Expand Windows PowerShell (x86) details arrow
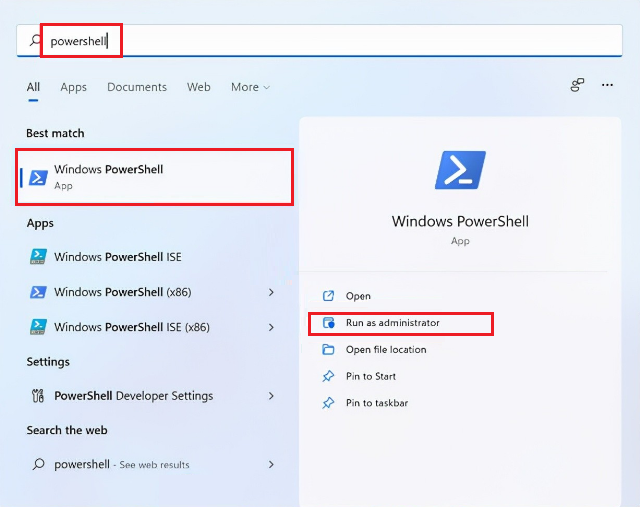 [x=271, y=292]
